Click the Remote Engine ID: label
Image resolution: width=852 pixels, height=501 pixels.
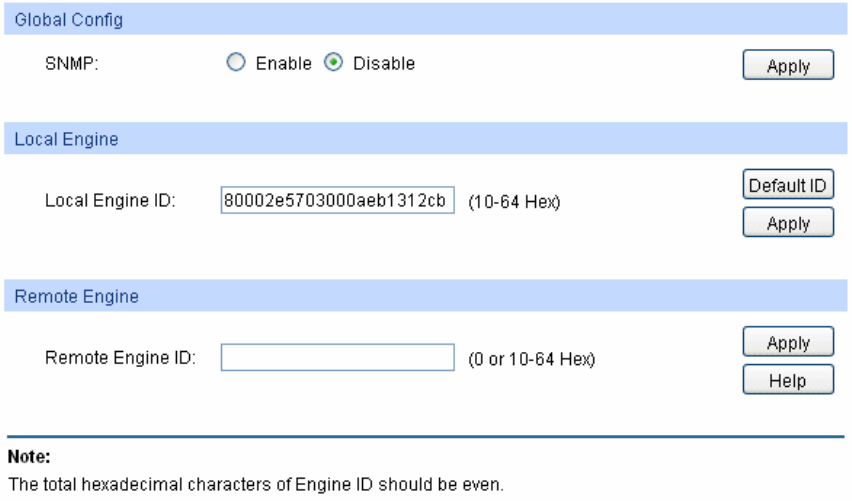pos(119,357)
